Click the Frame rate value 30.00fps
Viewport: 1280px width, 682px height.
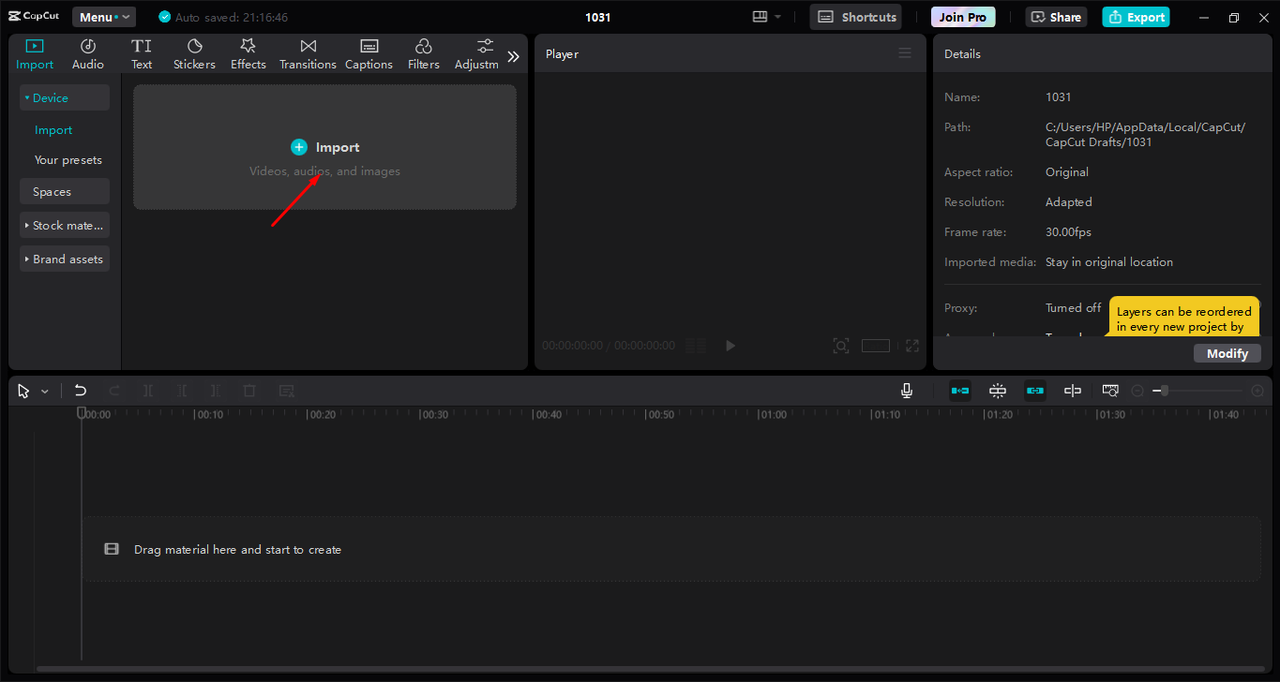coord(1069,232)
